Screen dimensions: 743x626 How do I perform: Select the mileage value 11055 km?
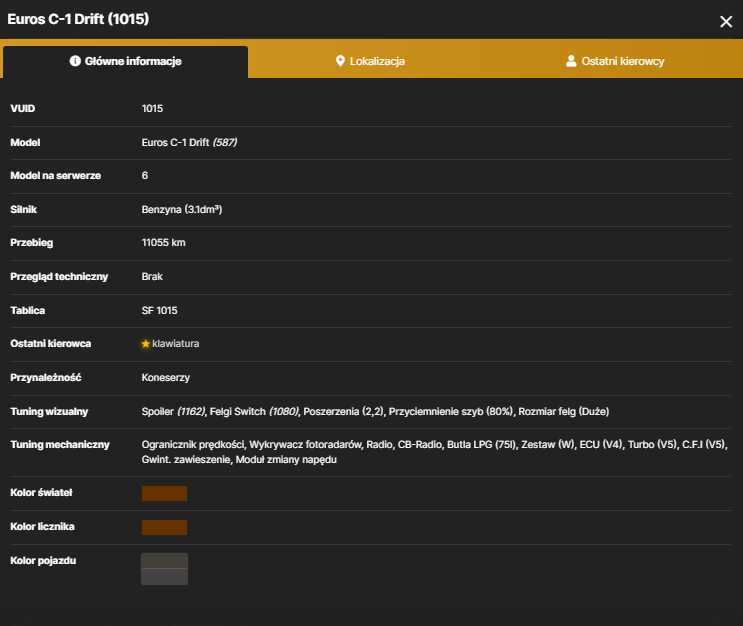pos(163,243)
